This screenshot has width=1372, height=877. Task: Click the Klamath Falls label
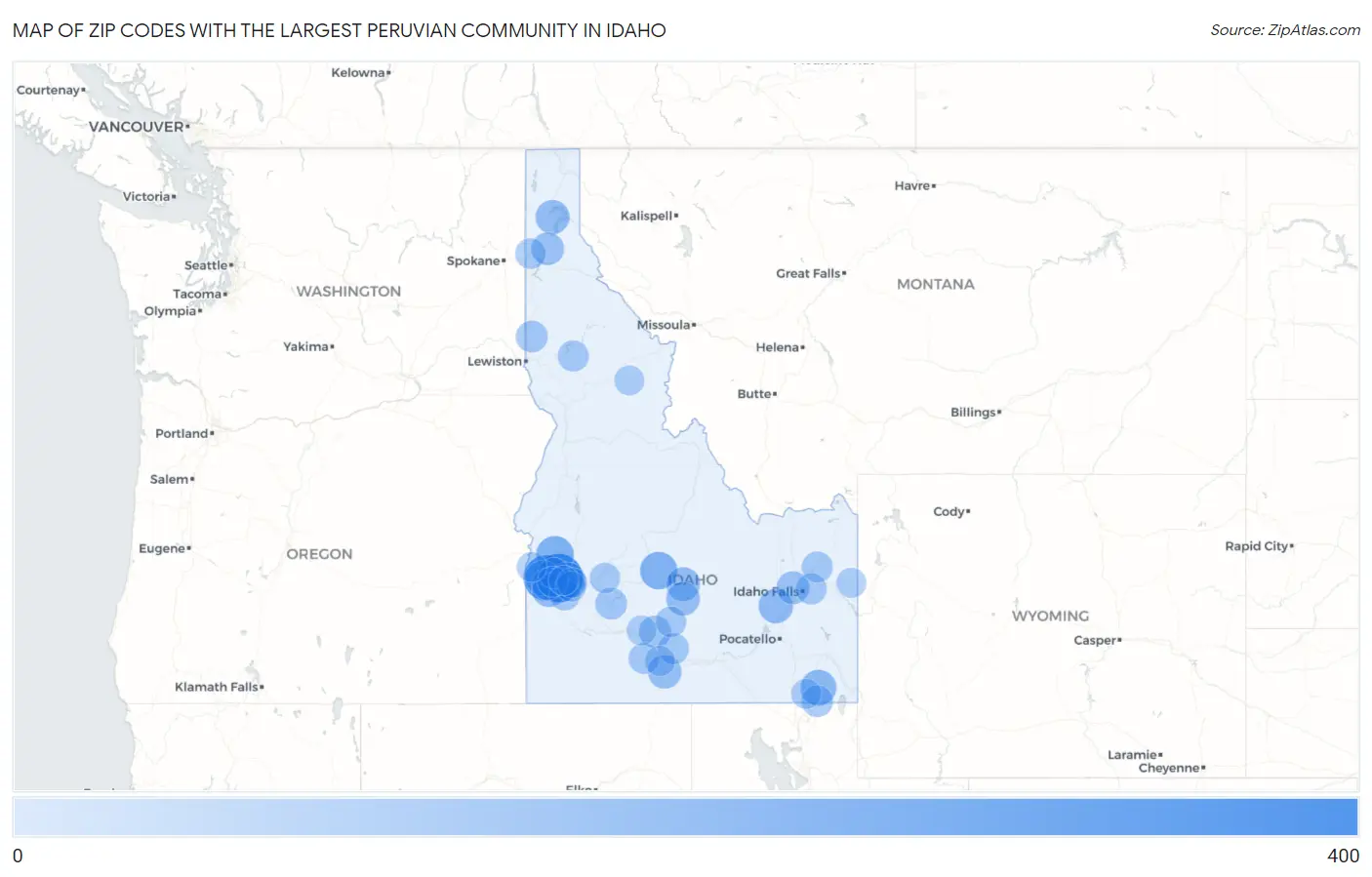coord(218,687)
